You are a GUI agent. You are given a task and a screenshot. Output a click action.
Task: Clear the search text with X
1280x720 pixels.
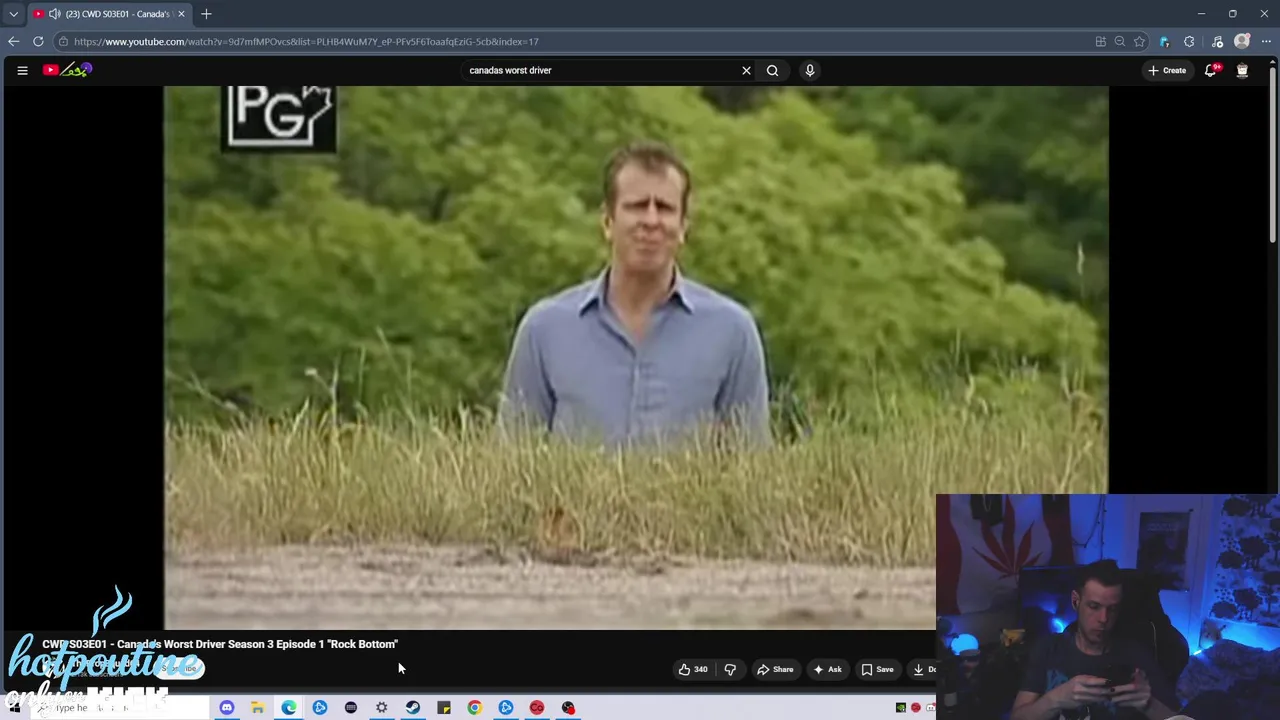pyautogui.click(x=746, y=70)
